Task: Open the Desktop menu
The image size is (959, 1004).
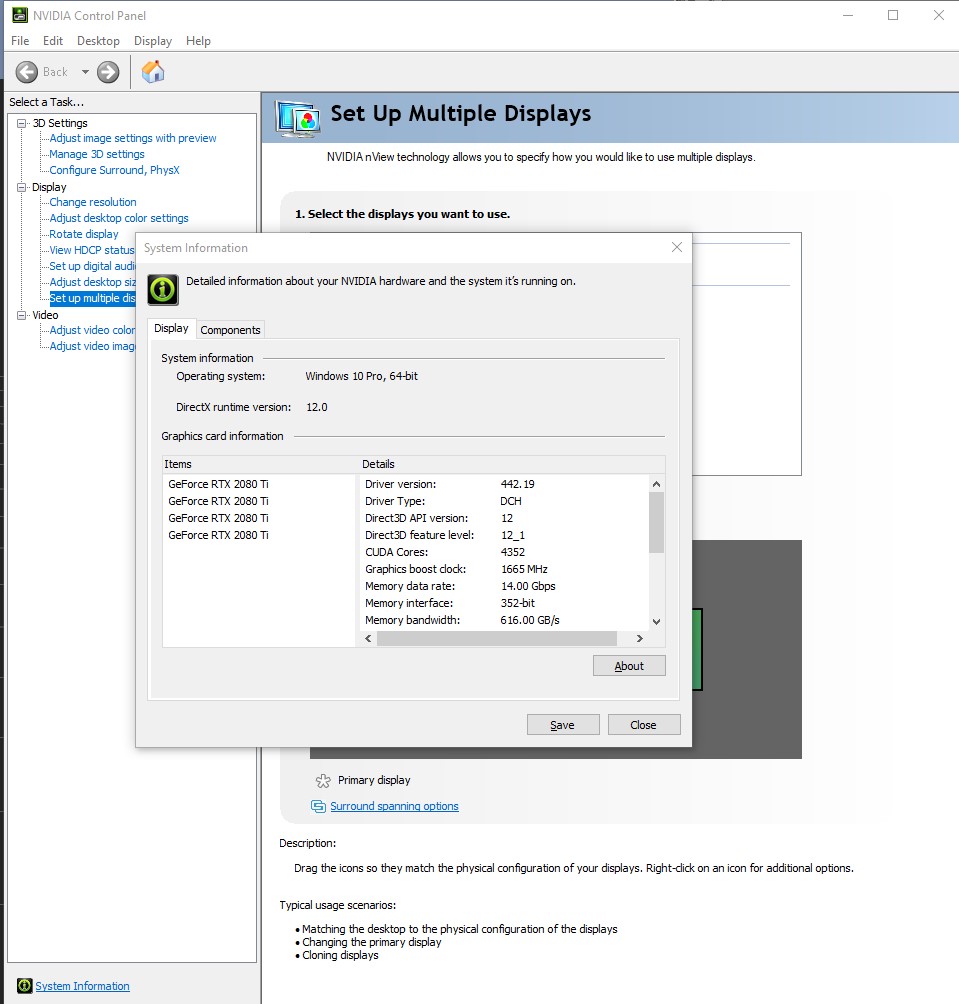Action: coord(98,40)
